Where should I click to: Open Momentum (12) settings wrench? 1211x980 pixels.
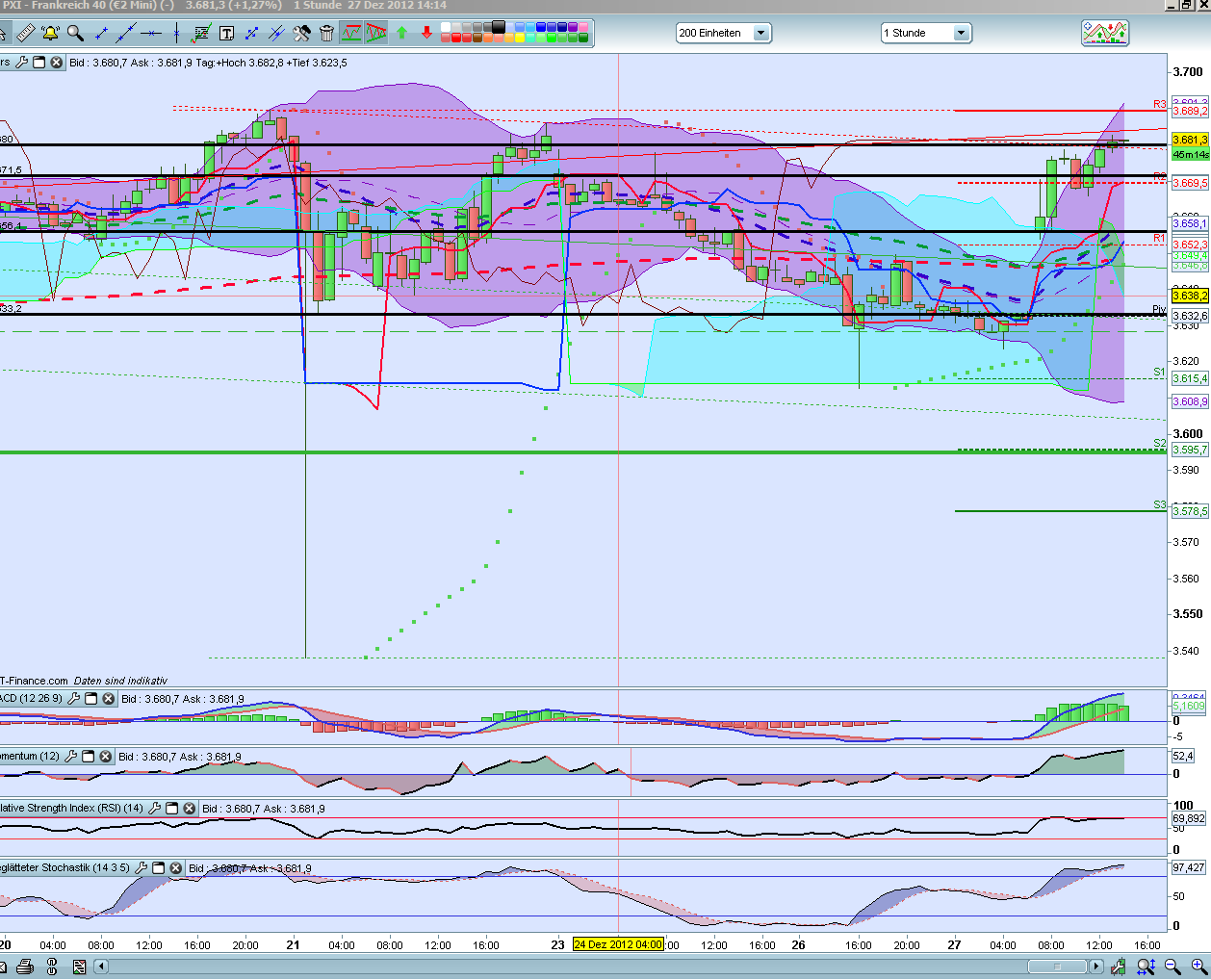(71, 757)
